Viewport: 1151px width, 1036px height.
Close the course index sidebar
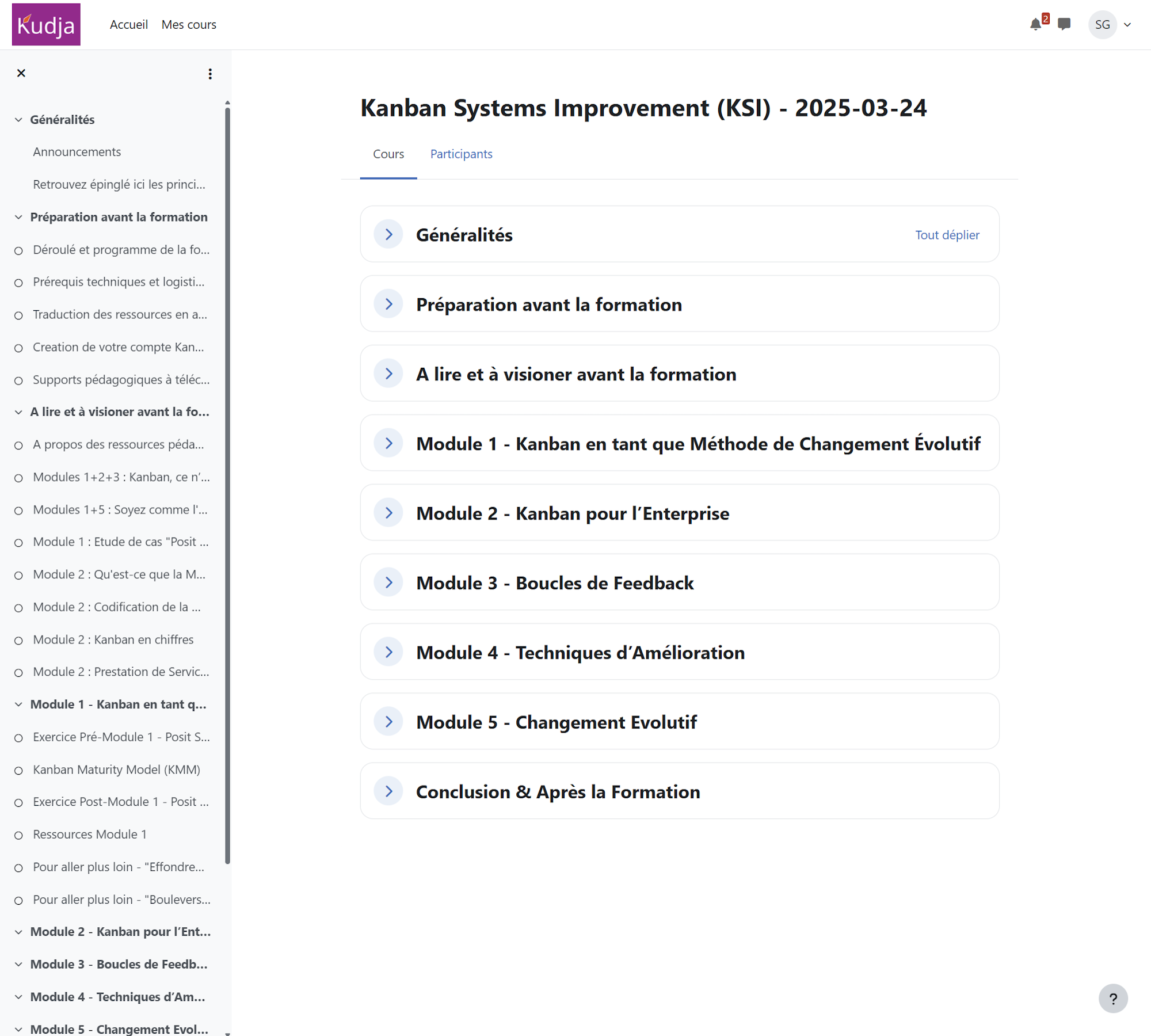click(21, 73)
